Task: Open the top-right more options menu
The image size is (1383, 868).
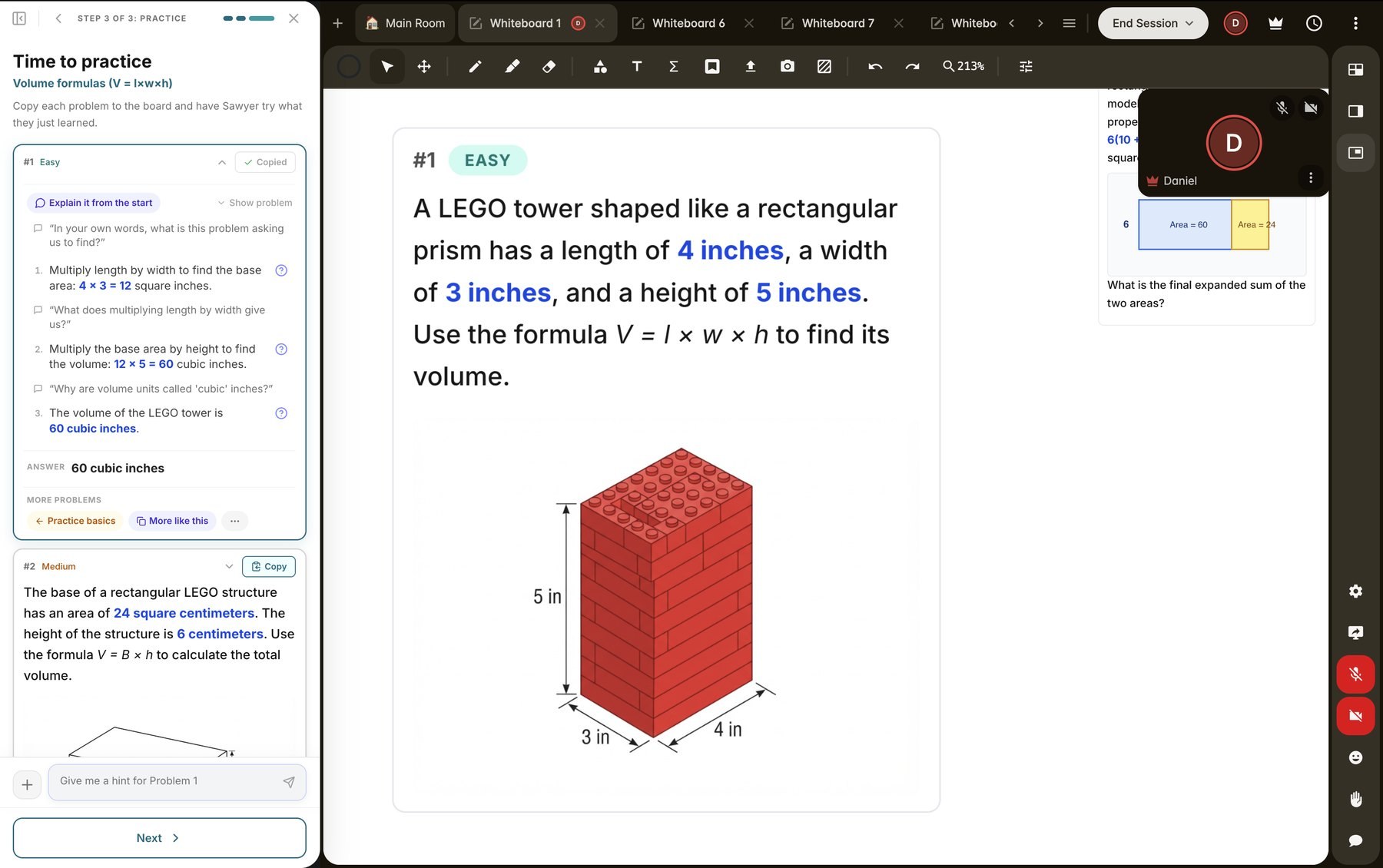Action: click(1355, 23)
